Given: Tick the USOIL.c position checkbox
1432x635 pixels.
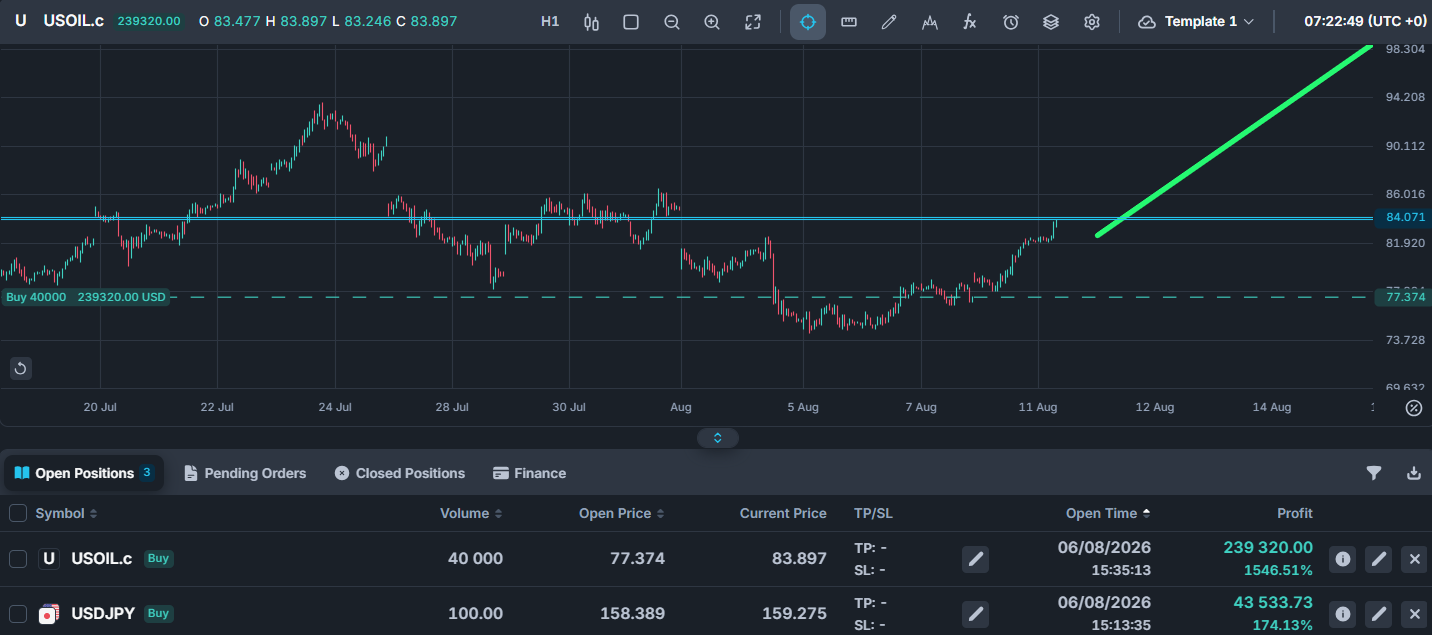Looking at the screenshot, I should coord(18,559).
